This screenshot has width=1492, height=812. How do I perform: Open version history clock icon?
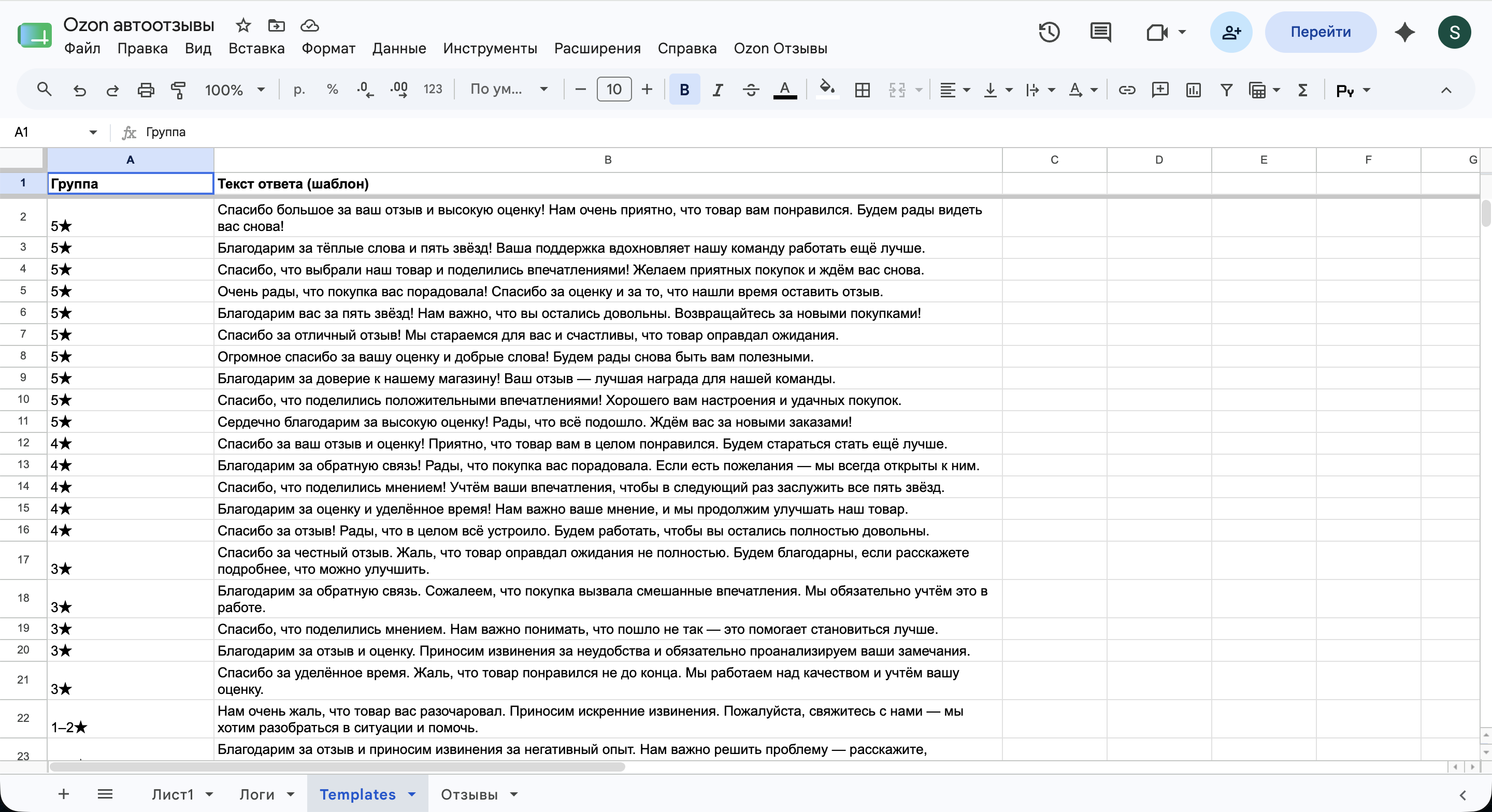tap(1049, 32)
